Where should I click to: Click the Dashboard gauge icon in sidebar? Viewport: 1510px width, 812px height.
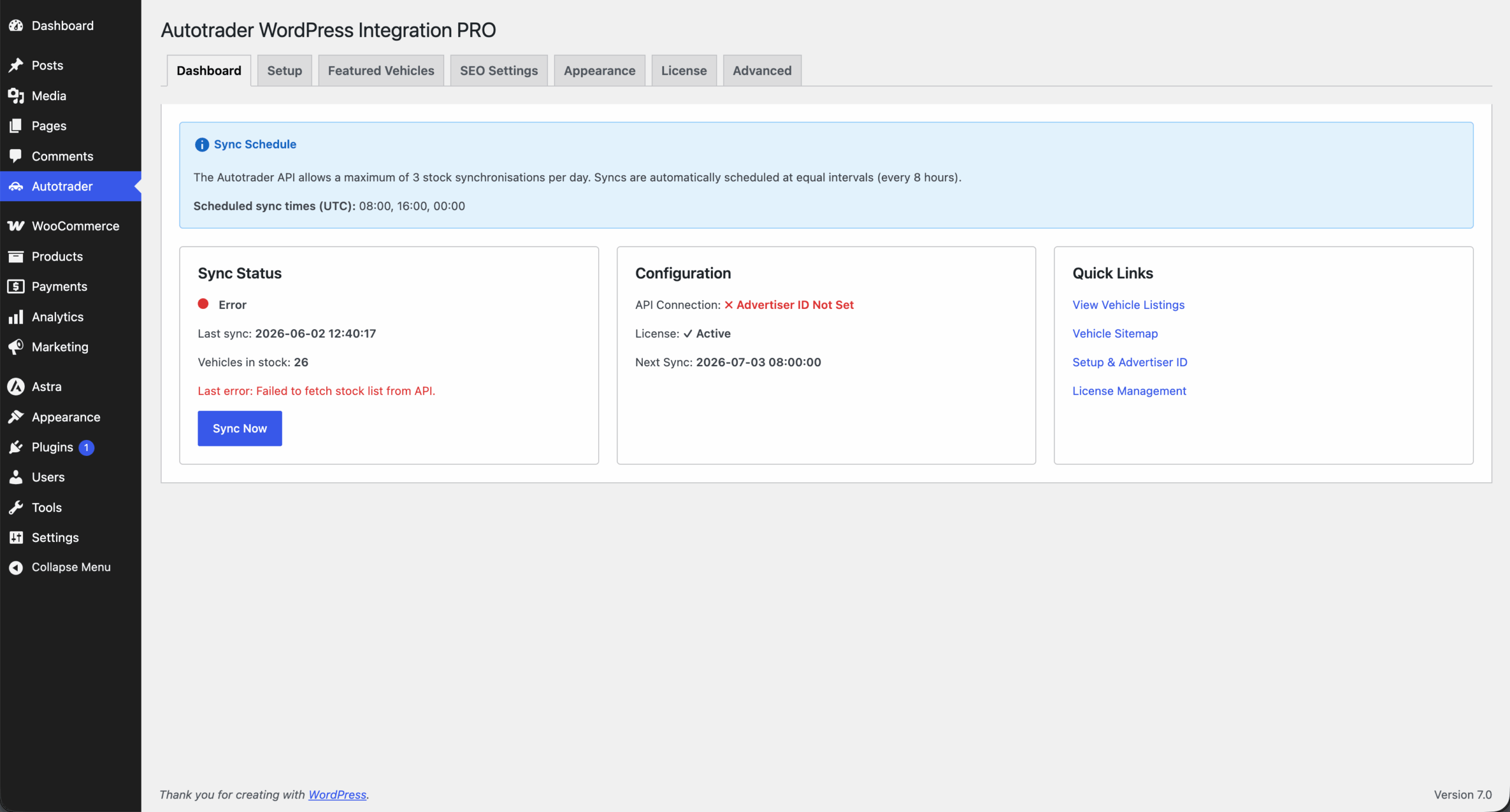click(16, 25)
